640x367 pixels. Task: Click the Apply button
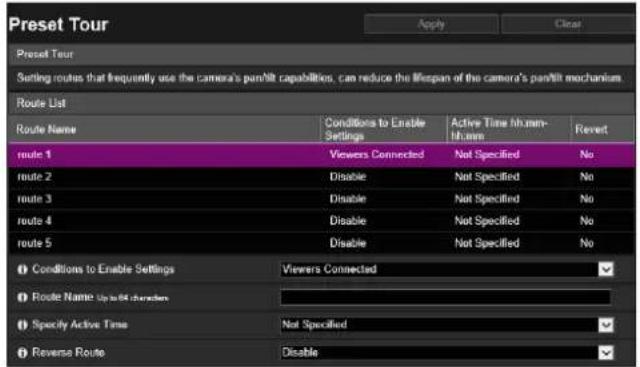(x=431, y=24)
